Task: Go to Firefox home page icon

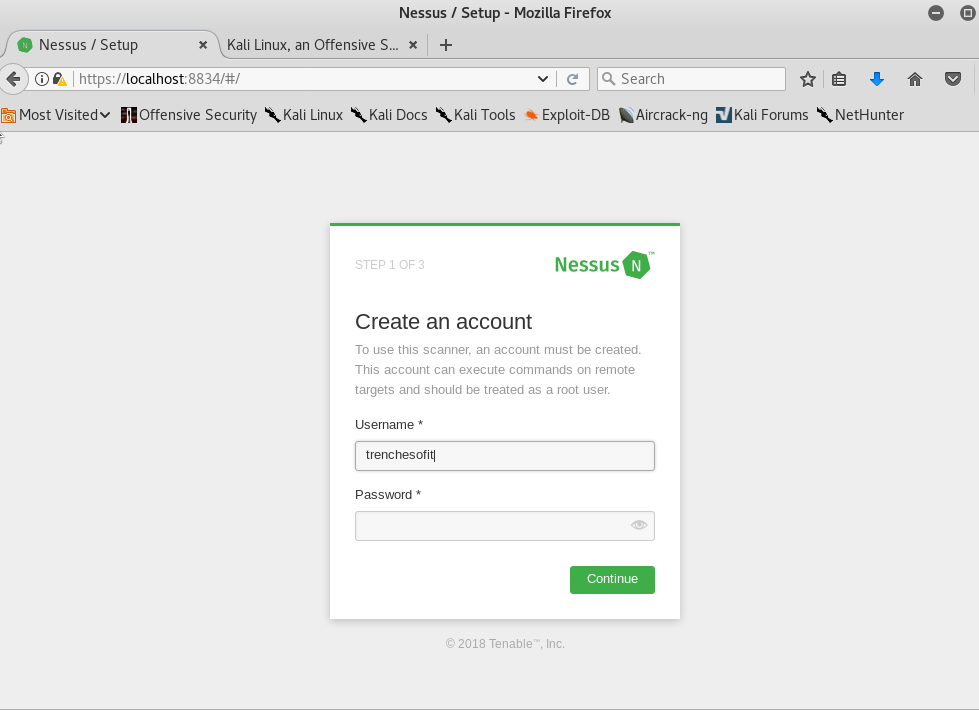Action: pyautogui.click(x=915, y=79)
